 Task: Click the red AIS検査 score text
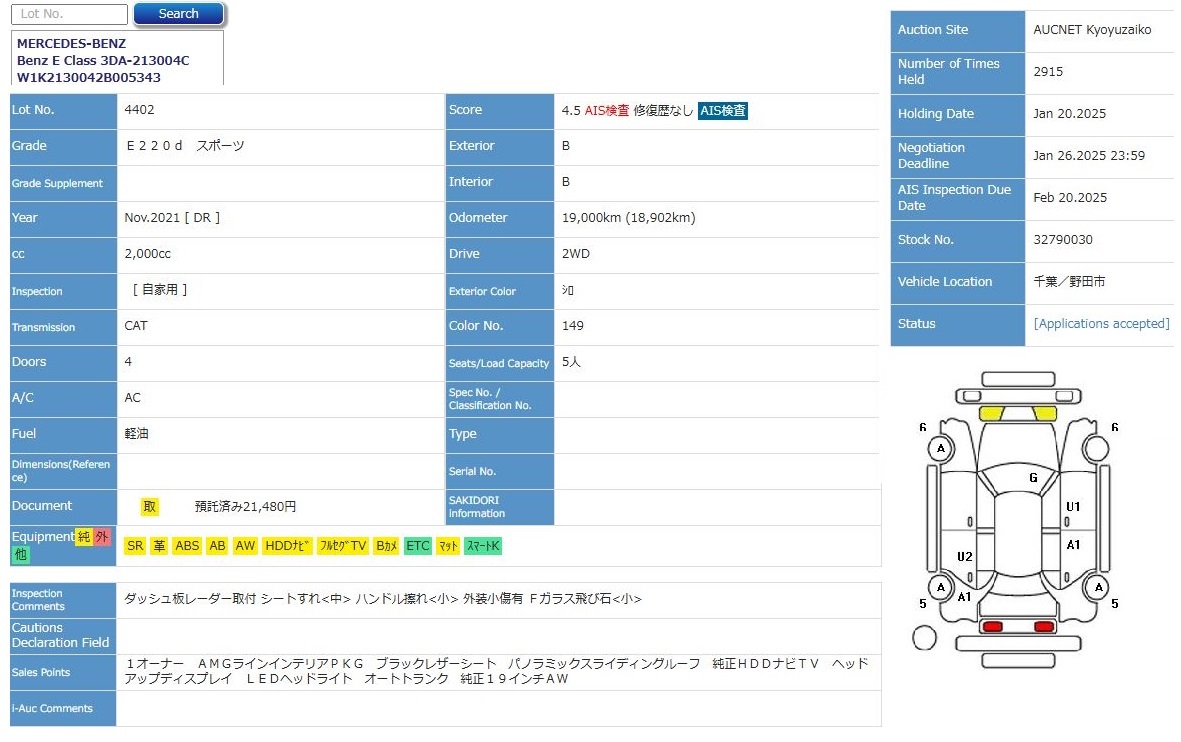[607, 111]
